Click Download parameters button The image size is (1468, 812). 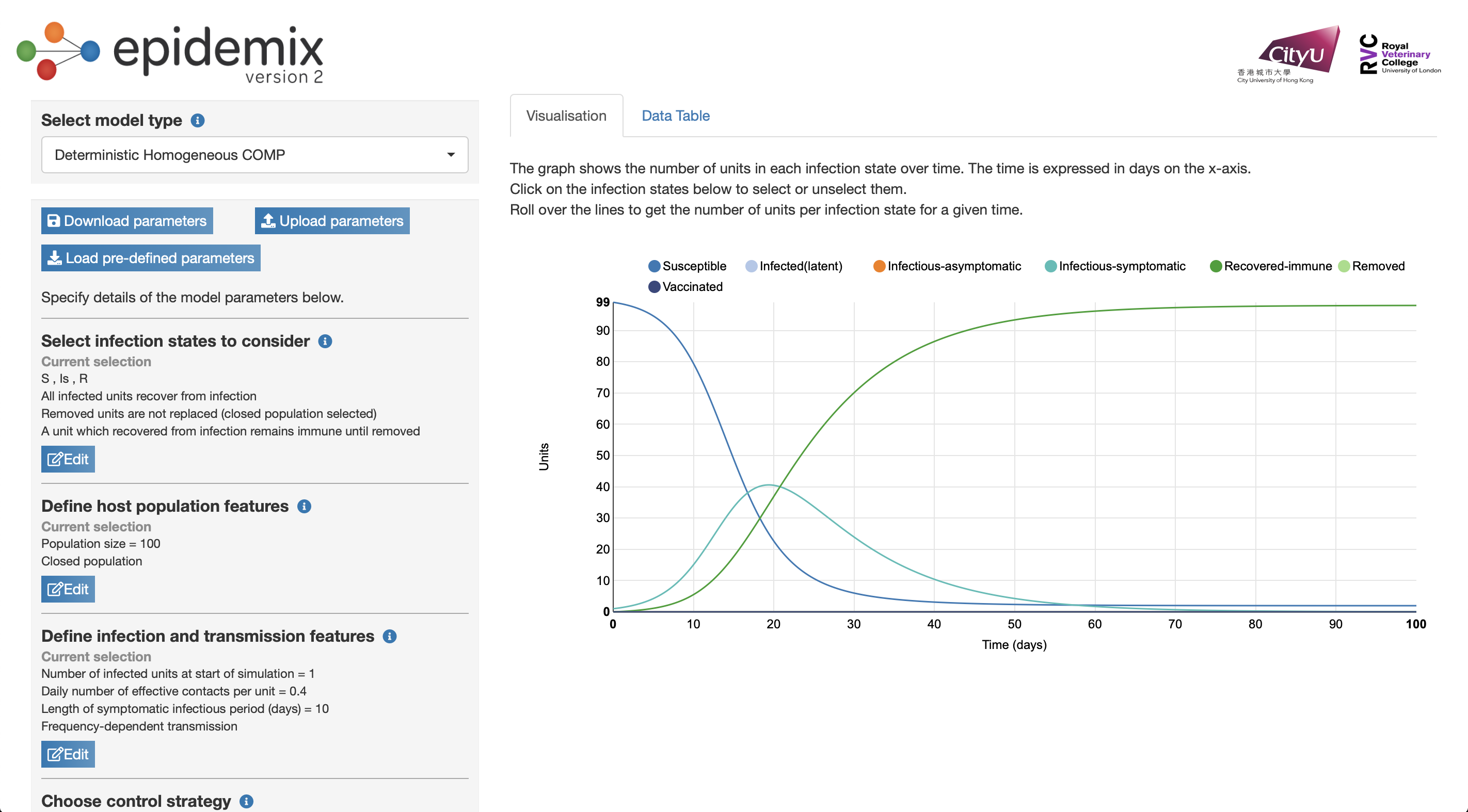coord(126,221)
